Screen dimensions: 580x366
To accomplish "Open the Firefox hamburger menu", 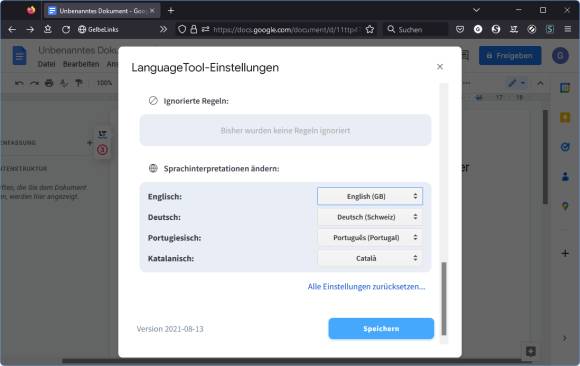I will [x=568, y=29].
